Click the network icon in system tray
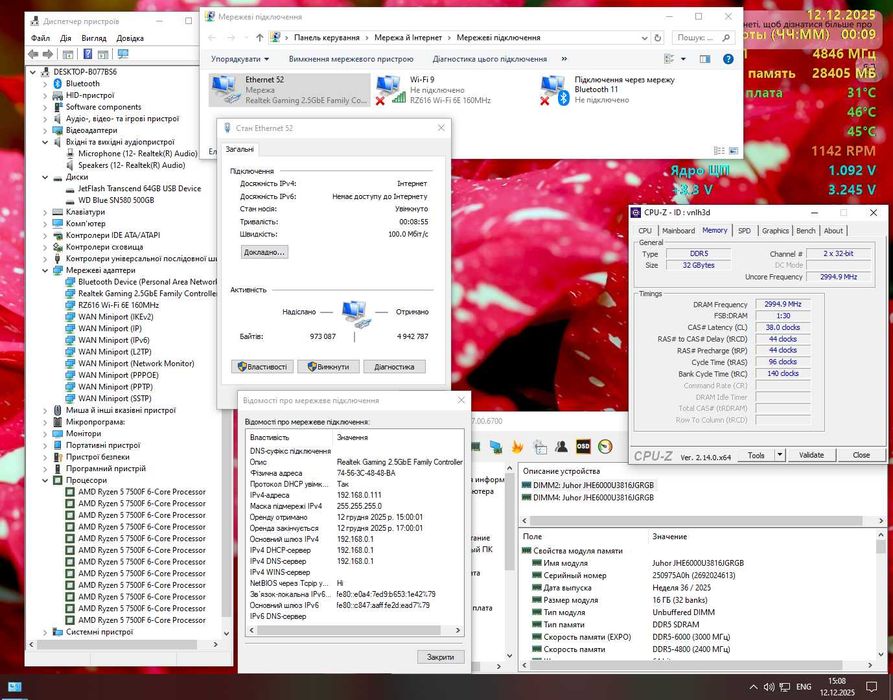This screenshot has width=893, height=700. [785, 687]
